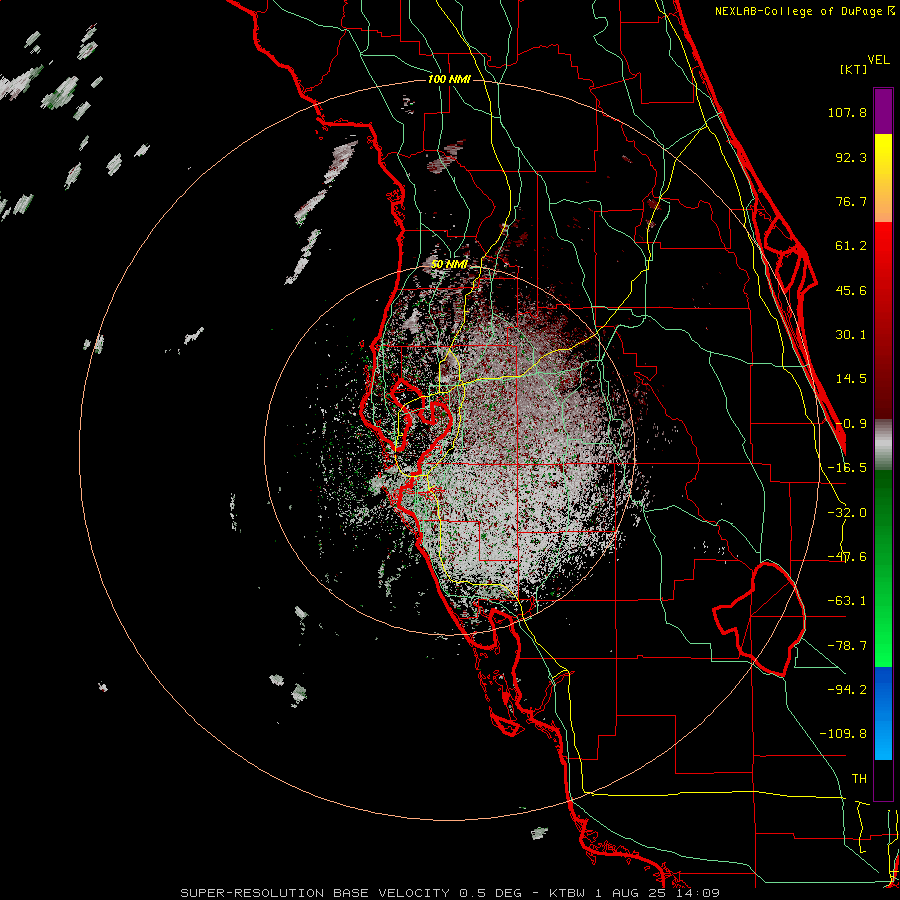
Task: Click the [KT] units label
Action: tap(853, 69)
